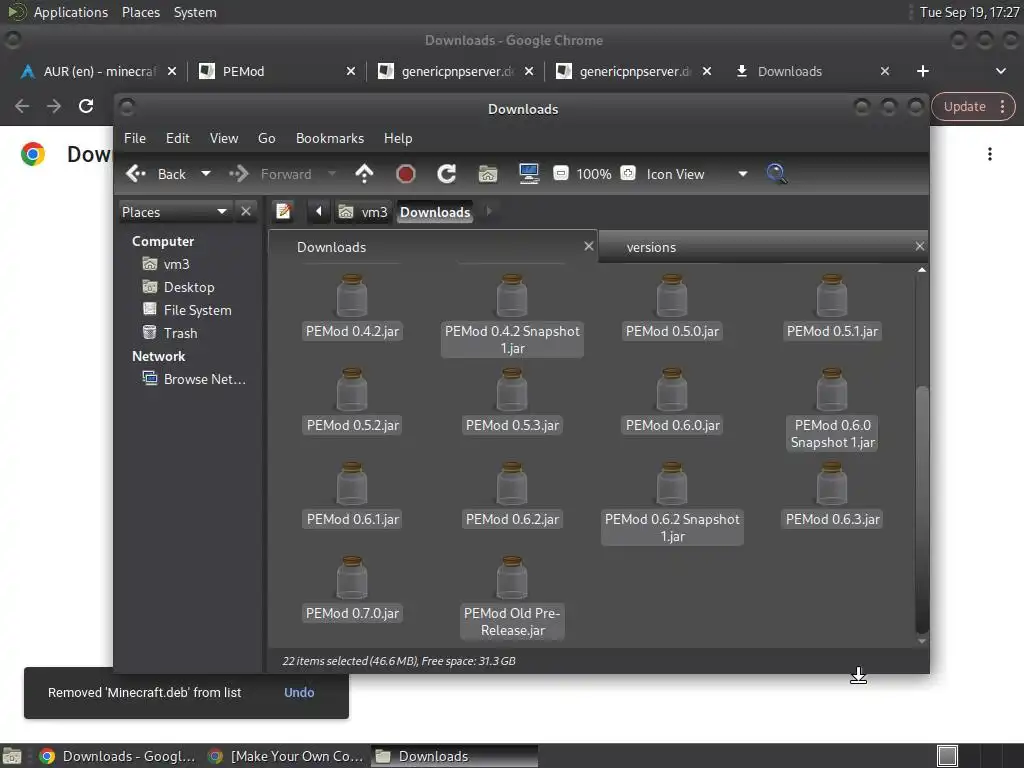Screen dimensions: 1024x768
Task: Open the Applications panel menu
Action: point(71,12)
